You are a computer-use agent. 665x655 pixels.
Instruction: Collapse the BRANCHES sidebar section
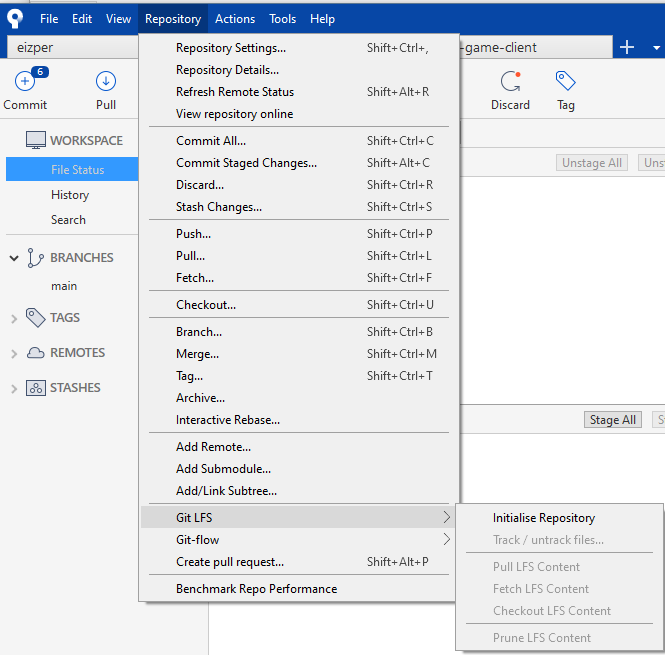(14, 258)
